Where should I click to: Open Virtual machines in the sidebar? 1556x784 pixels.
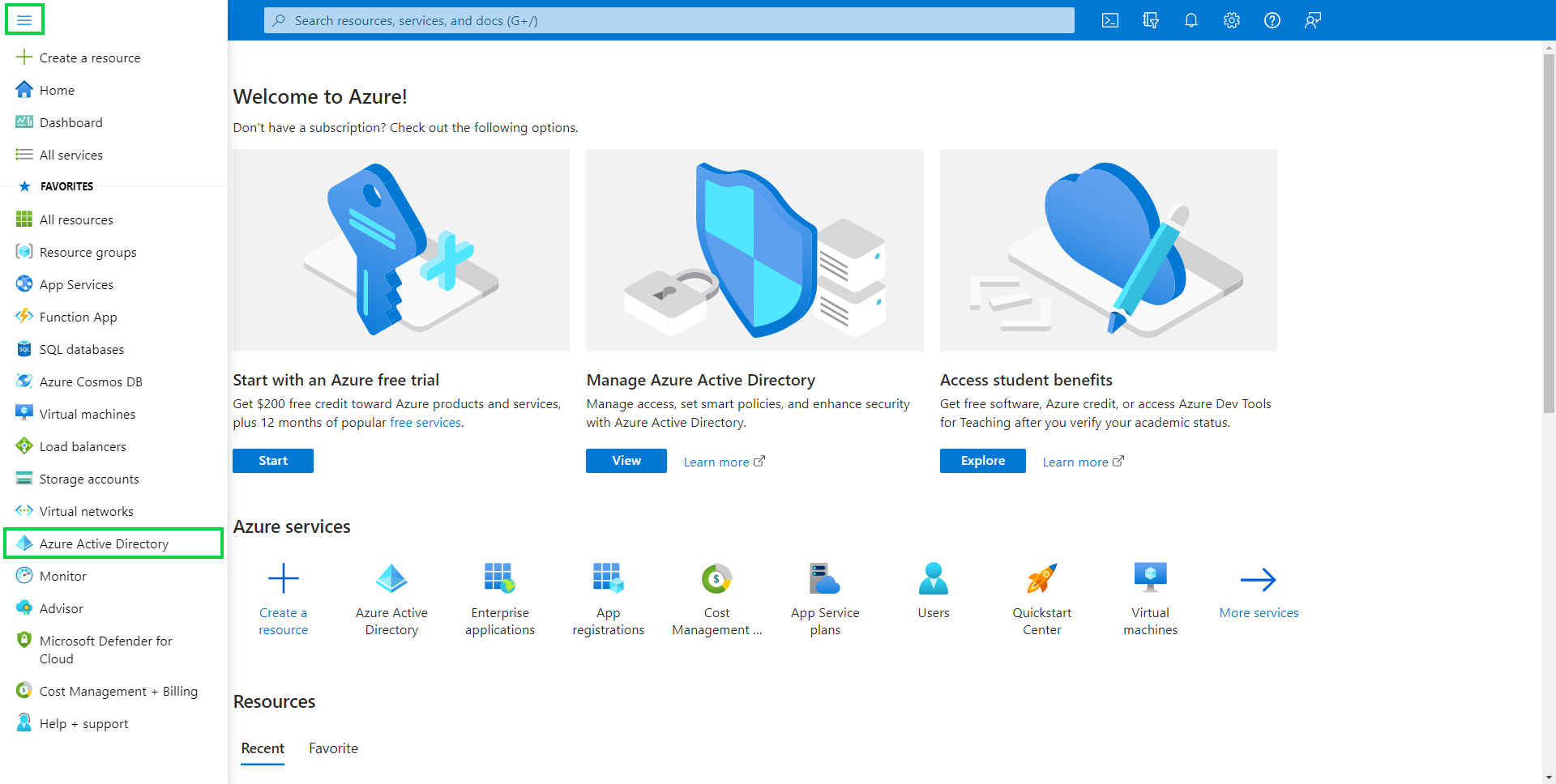[x=113, y=414]
